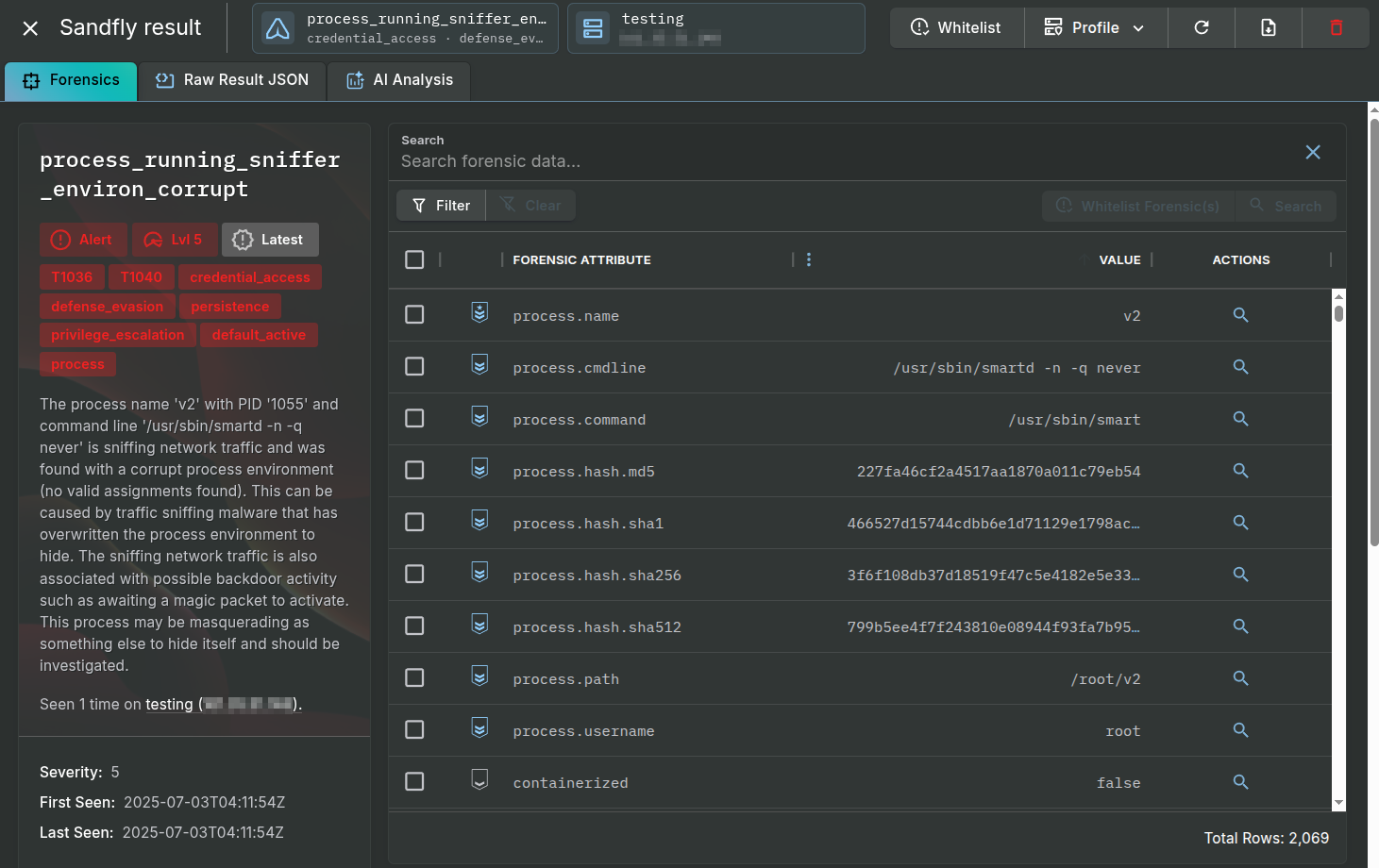Image resolution: width=1379 pixels, height=868 pixels.
Task: Open the Profile dropdown menu
Action: (1095, 27)
